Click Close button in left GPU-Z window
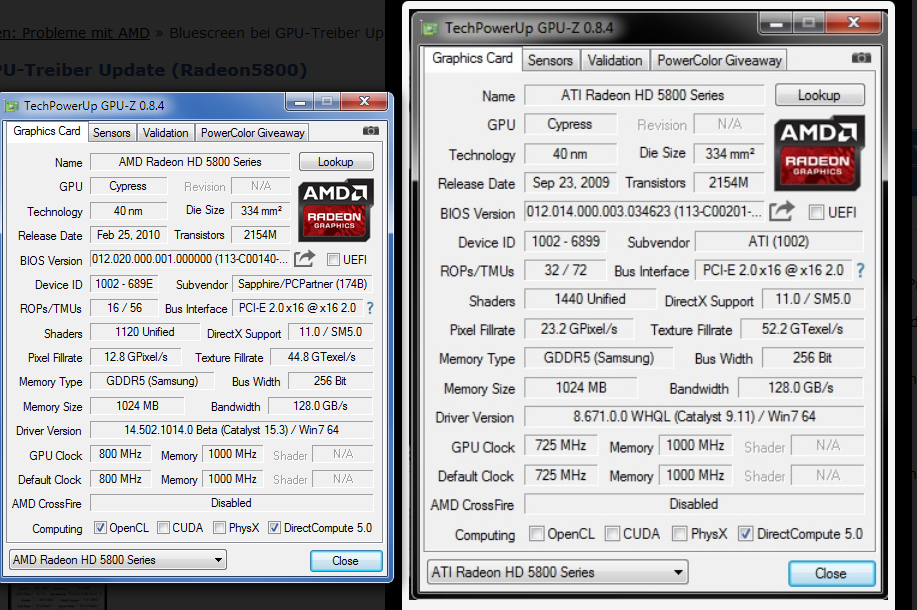The height and width of the screenshot is (610, 917). tap(346, 561)
